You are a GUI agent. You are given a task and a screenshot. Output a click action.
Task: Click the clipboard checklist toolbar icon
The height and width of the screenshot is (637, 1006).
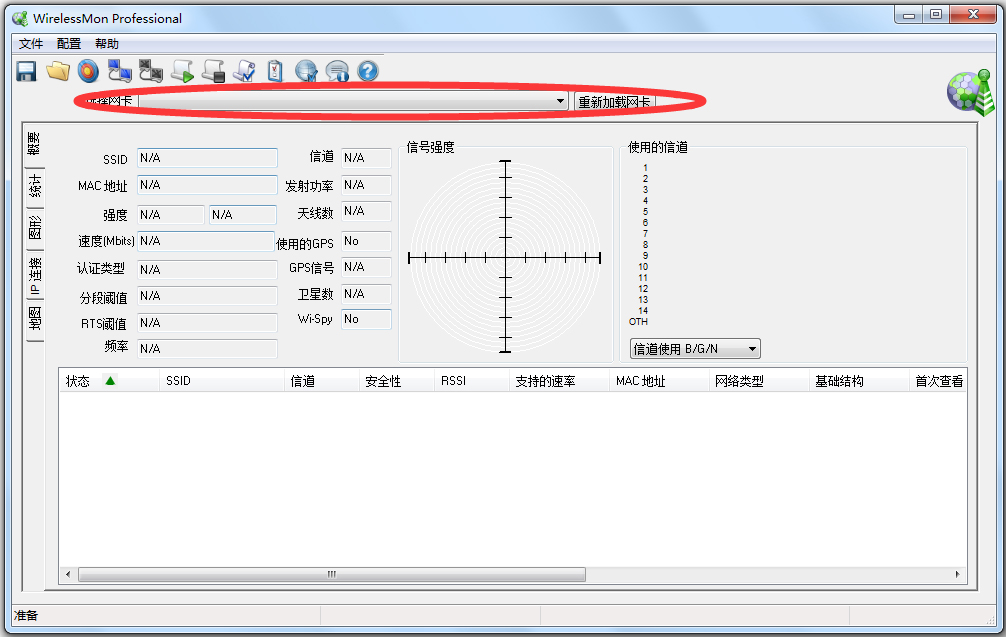pyautogui.click(x=275, y=71)
